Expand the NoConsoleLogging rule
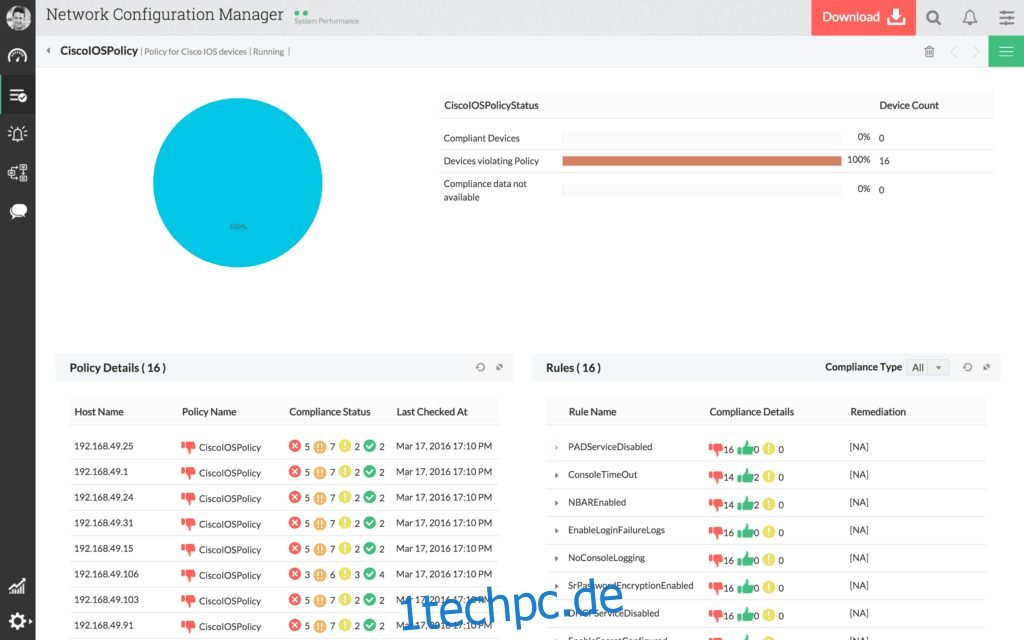Viewport: 1024px width, 640px height. (x=556, y=559)
